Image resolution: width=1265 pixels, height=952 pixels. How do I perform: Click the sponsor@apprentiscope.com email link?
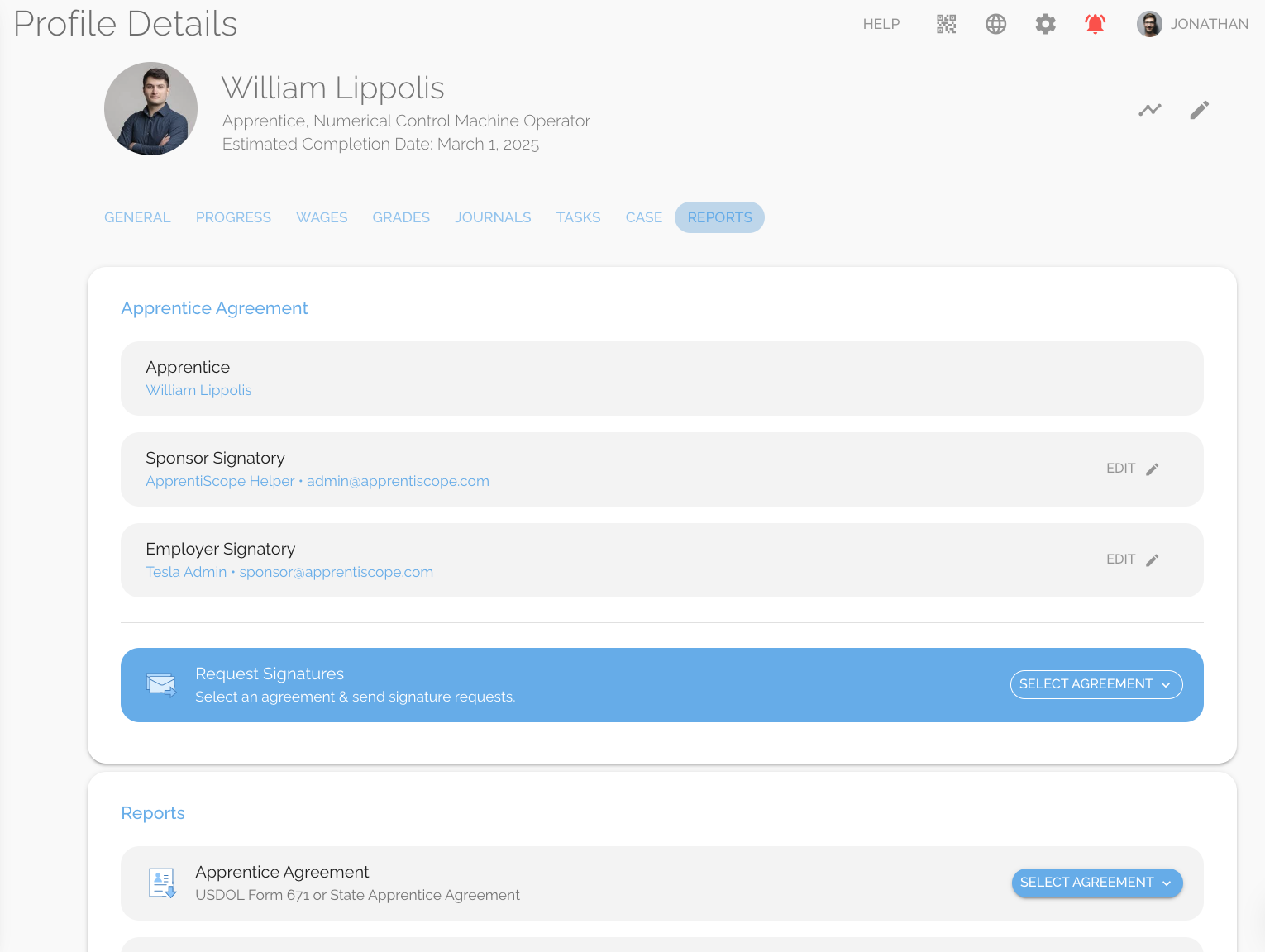click(337, 571)
